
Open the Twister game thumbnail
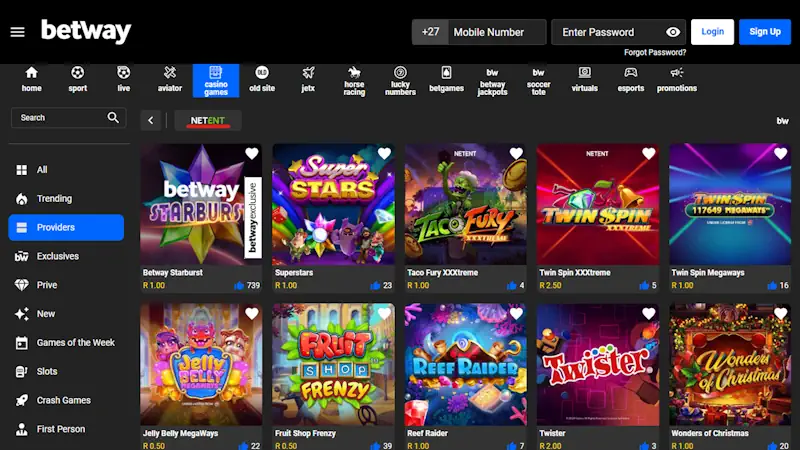pos(597,365)
